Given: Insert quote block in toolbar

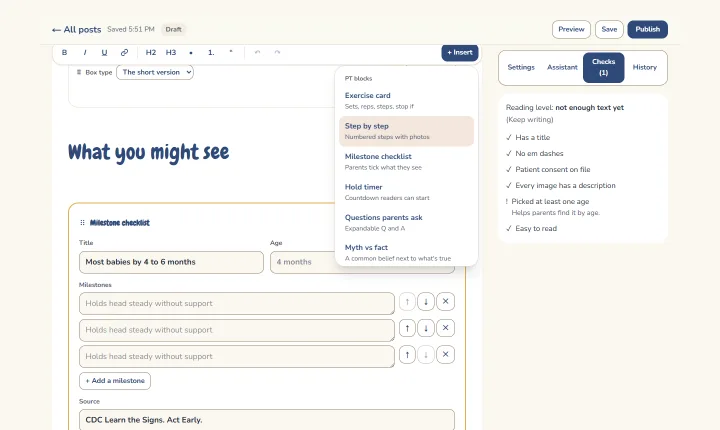Looking at the screenshot, I should click(231, 52).
